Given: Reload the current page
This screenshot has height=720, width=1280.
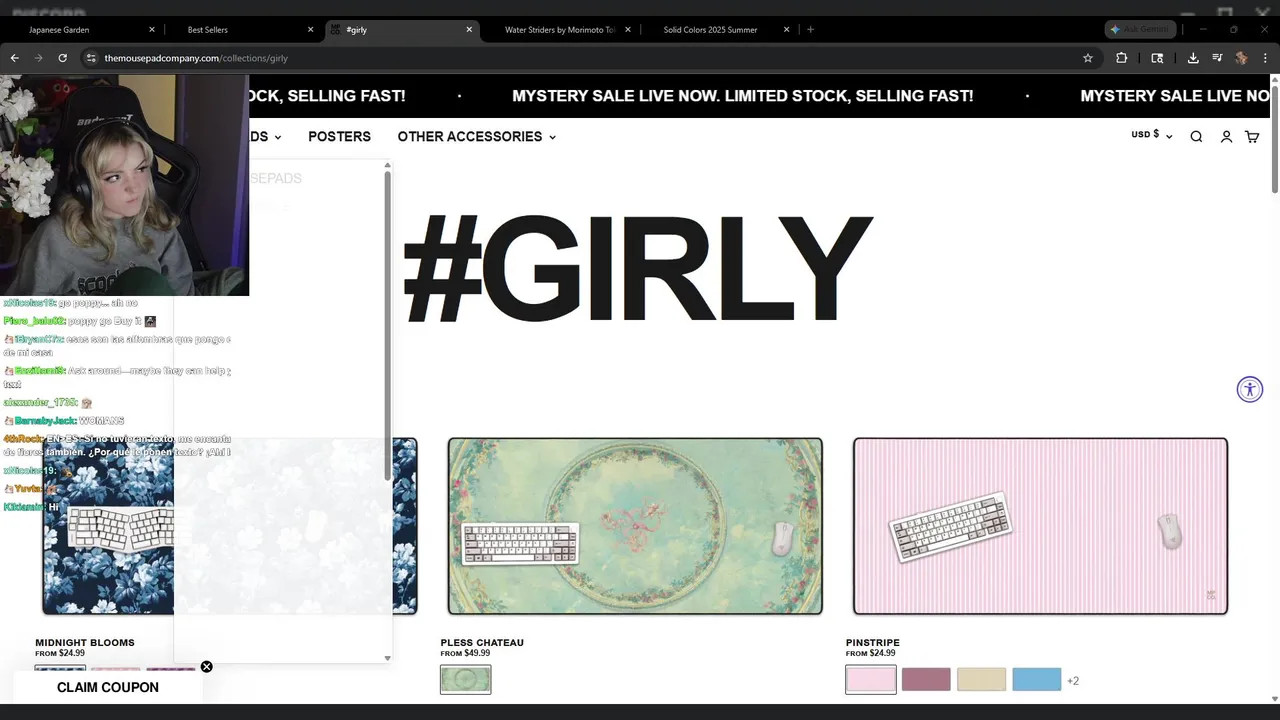Looking at the screenshot, I should click(x=62, y=58).
